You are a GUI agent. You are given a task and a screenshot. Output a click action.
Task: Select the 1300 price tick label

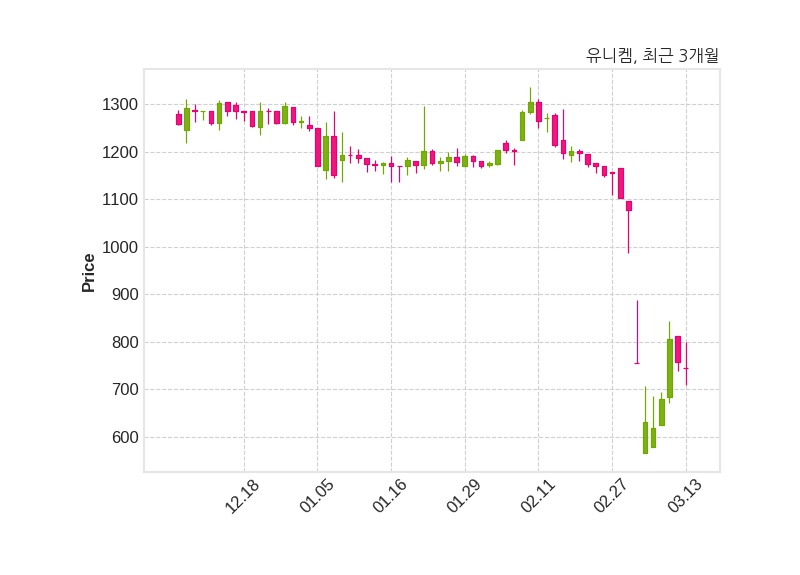click(118, 105)
